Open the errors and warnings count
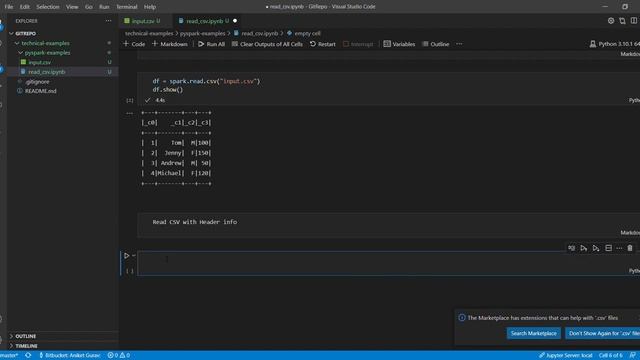Image resolution: width=640 pixels, height=360 pixels. 119,356
